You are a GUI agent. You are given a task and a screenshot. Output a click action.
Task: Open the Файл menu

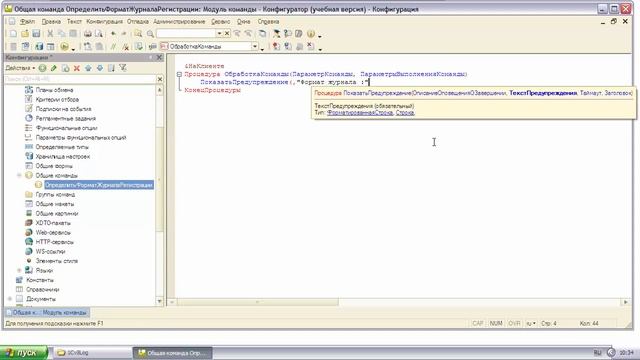[27, 22]
